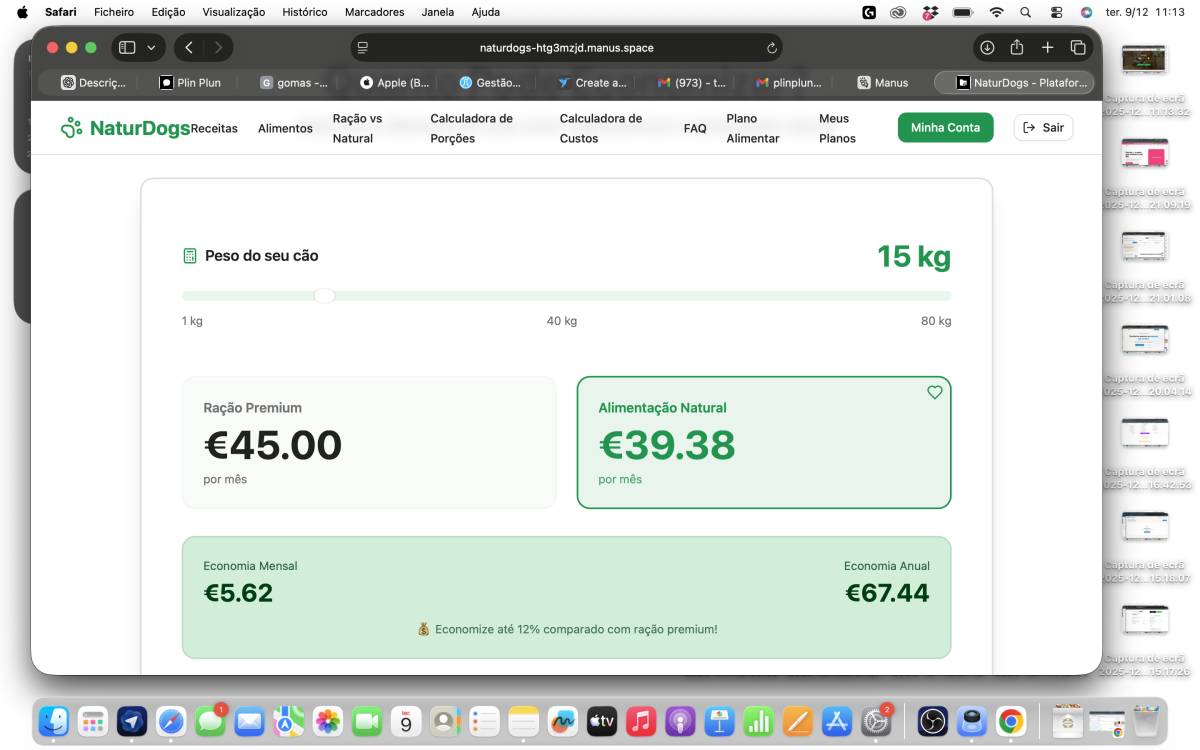1200x750 pixels.
Task: Click the dog weight slider handle
Action: [324, 295]
